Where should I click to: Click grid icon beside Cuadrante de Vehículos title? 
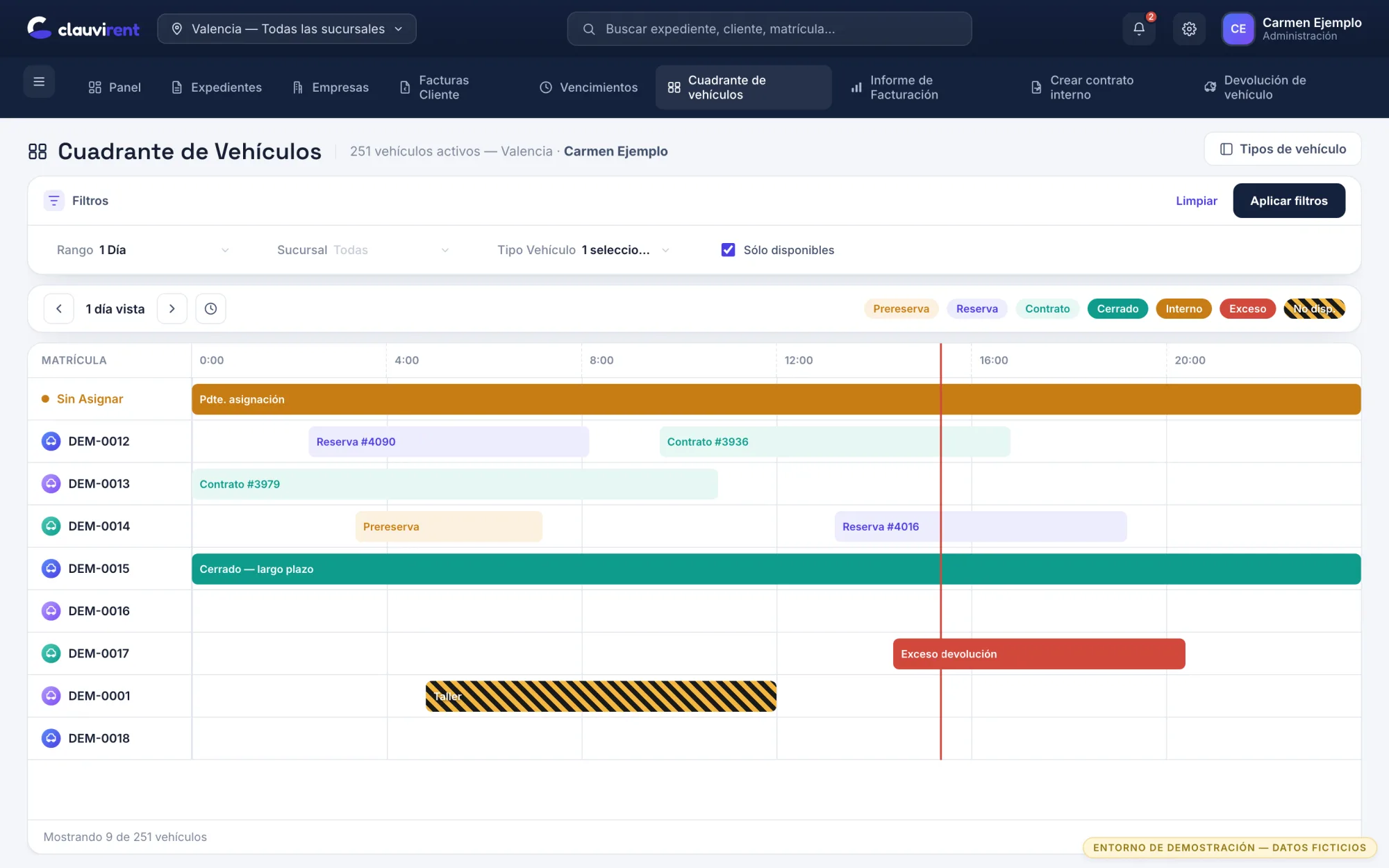tap(38, 151)
